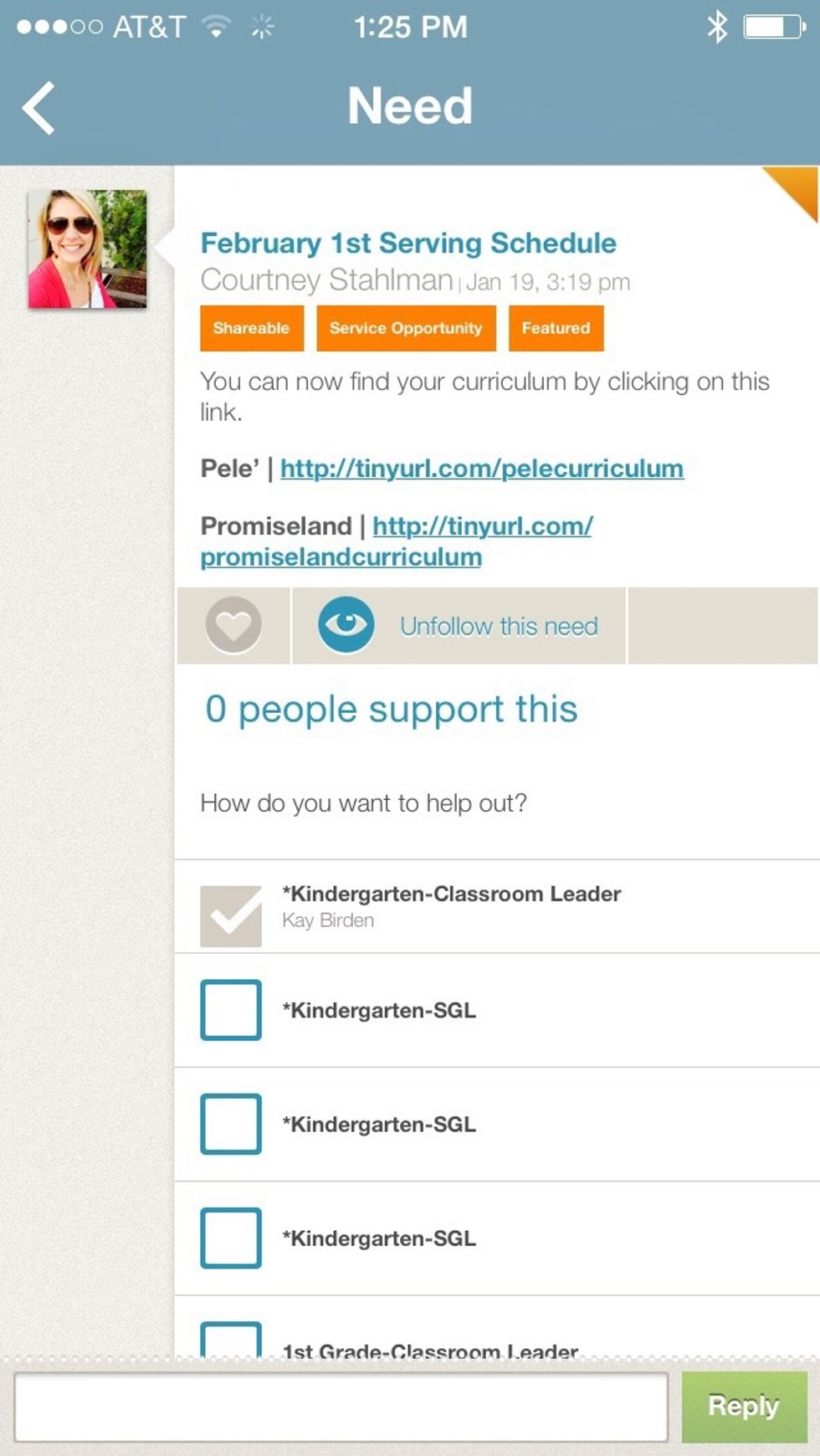Tap the heart icon to support

click(x=233, y=625)
